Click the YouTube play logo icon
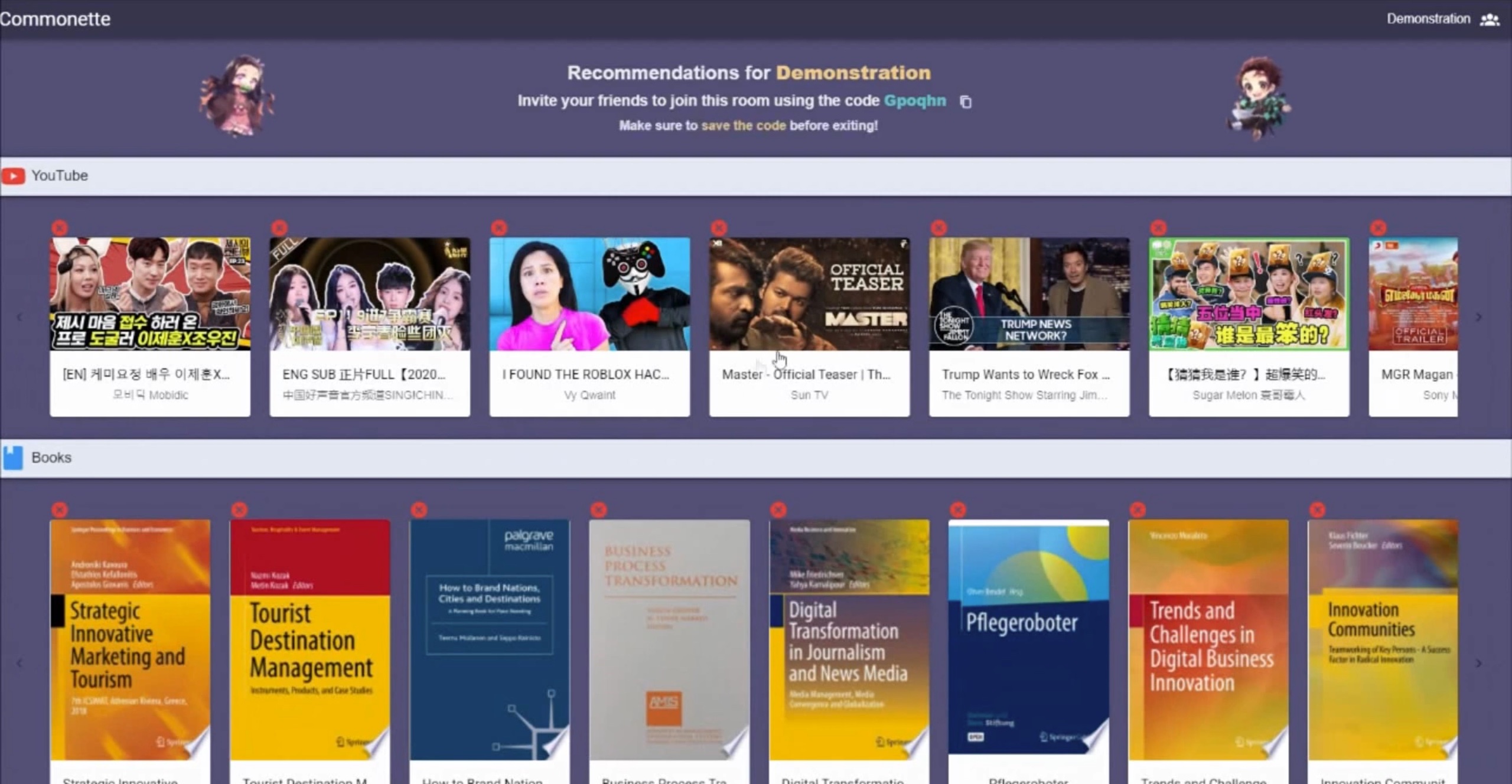This screenshot has height=784, width=1512. [13, 176]
